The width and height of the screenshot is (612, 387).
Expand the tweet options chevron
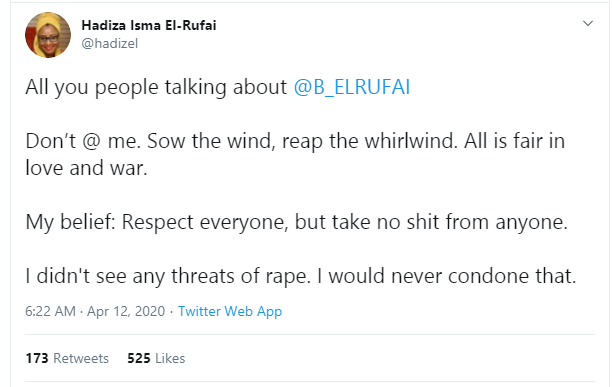(x=588, y=23)
